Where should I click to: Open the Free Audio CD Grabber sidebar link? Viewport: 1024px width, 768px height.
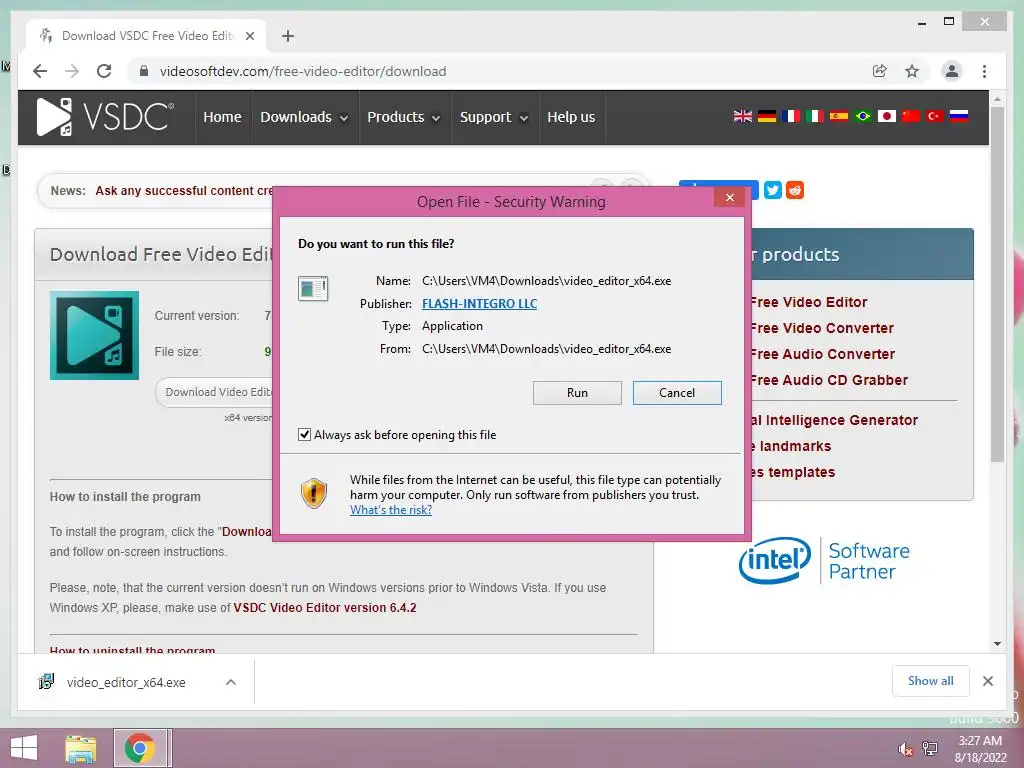[x=829, y=380]
